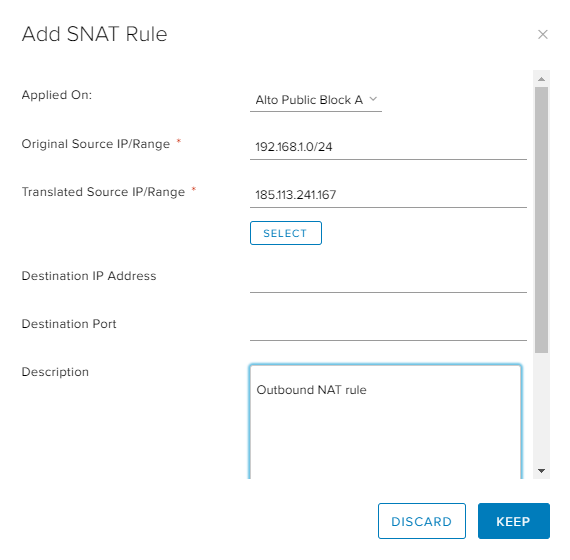Viewport: 570px width, 560px height.
Task: Click the Original Source IP/Range label
Action: point(96,144)
